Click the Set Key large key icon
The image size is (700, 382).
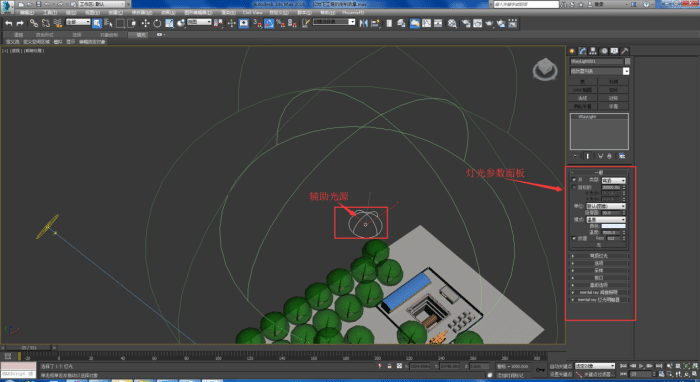point(540,370)
